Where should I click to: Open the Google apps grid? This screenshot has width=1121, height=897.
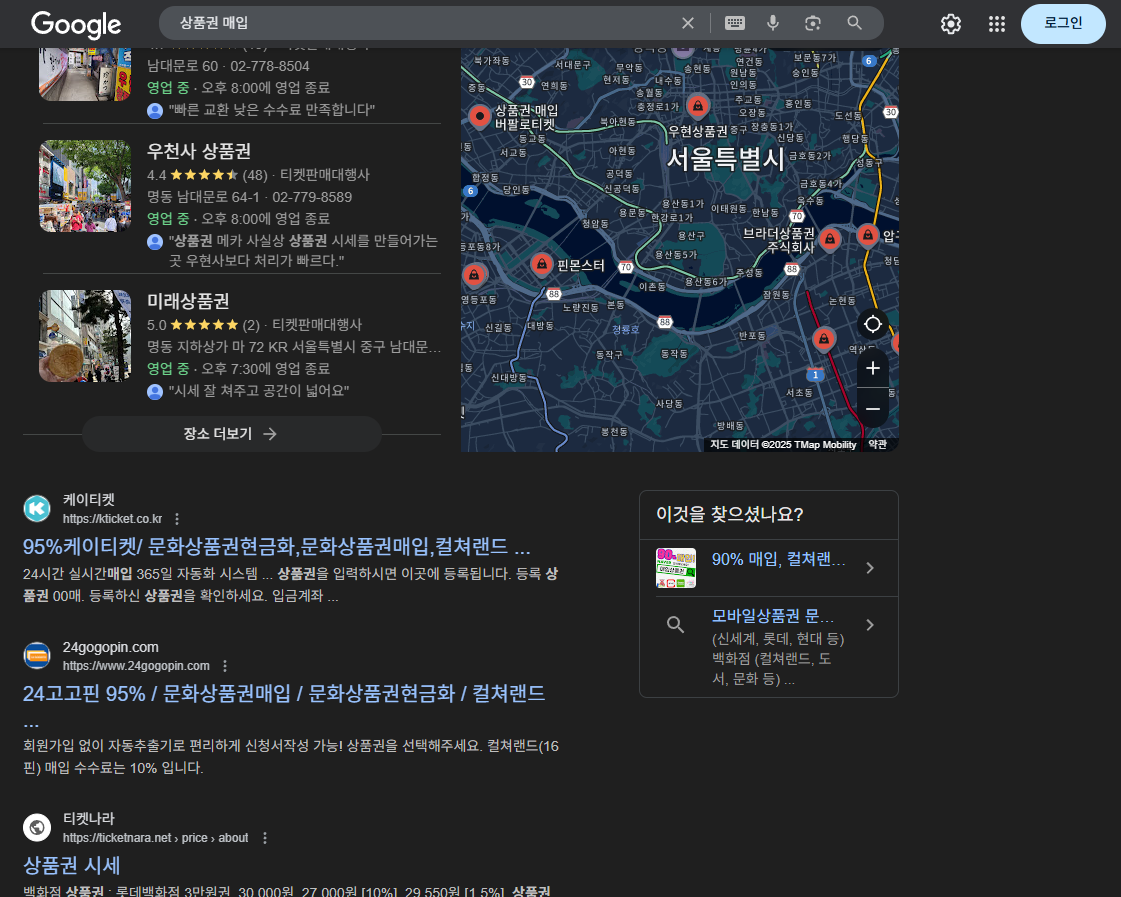coord(996,24)
